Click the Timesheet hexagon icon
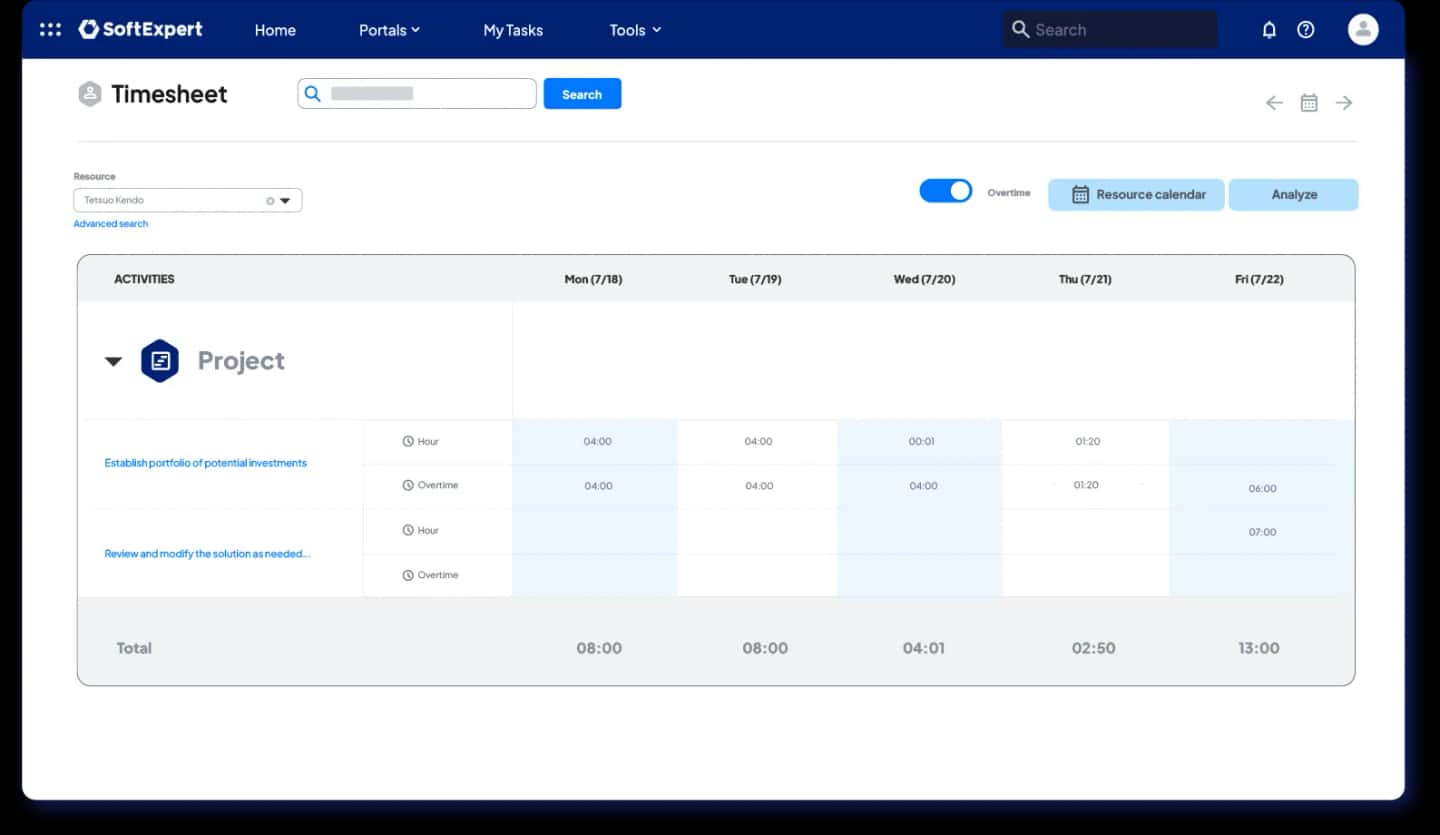The image size is (1440, 835). coord(90,94)
